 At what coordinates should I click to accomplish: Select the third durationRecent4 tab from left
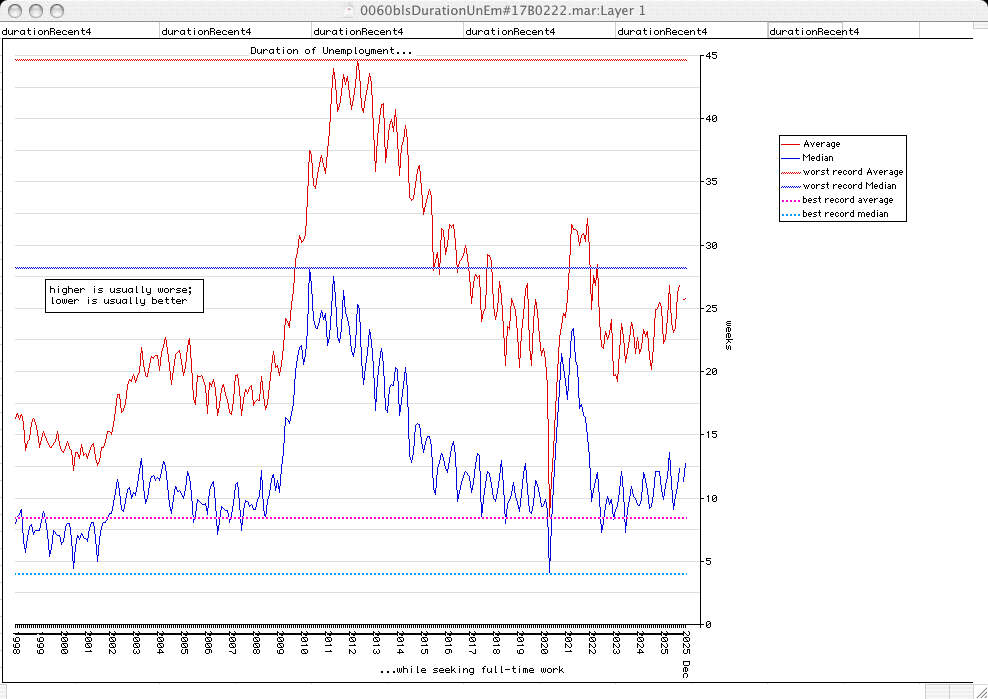358,31
